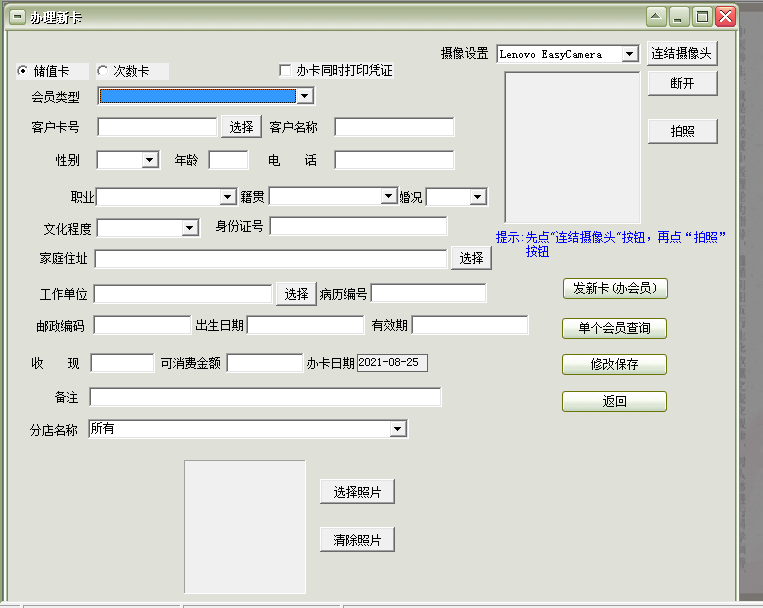Click the 清除照片 button

pos(357,539)
